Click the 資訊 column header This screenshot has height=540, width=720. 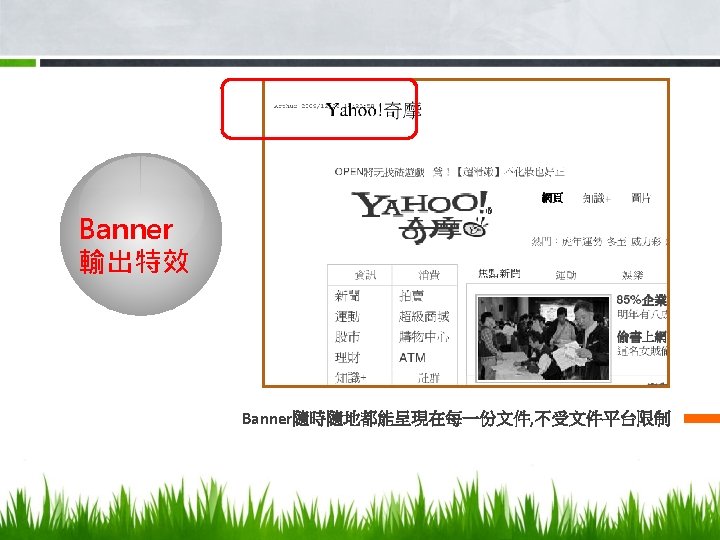[365, 275]
